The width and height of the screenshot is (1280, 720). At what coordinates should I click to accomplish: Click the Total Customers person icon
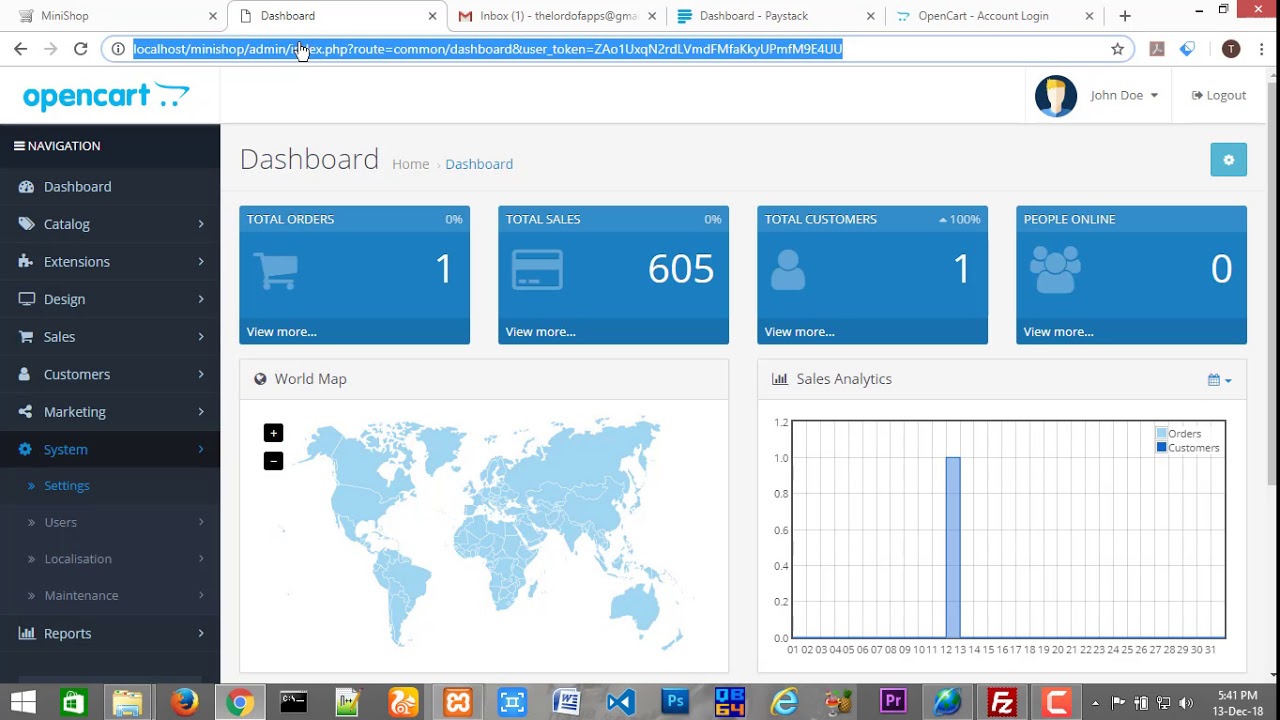(x=788, y=270)
